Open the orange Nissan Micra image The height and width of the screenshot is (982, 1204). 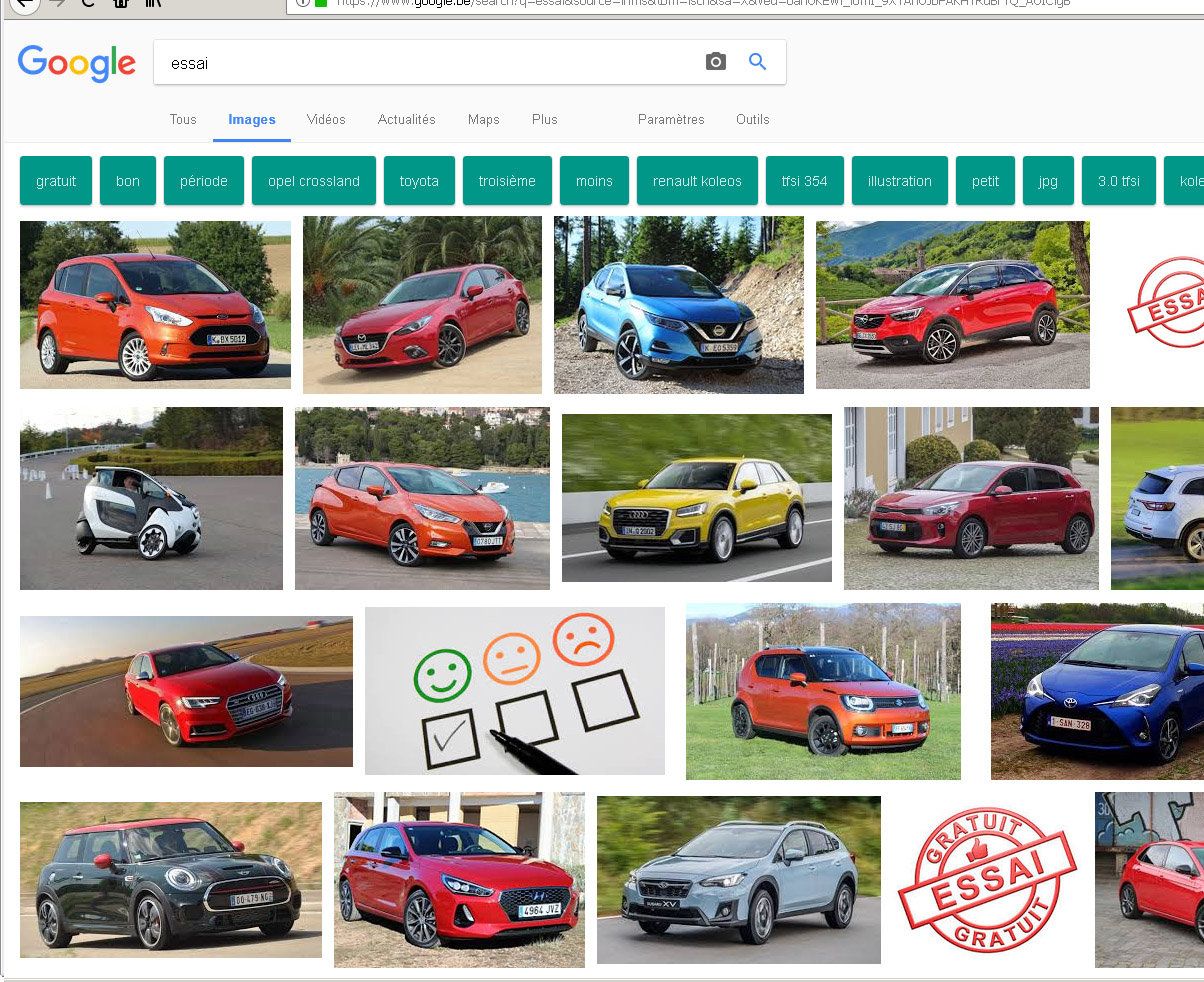(422, 498)
